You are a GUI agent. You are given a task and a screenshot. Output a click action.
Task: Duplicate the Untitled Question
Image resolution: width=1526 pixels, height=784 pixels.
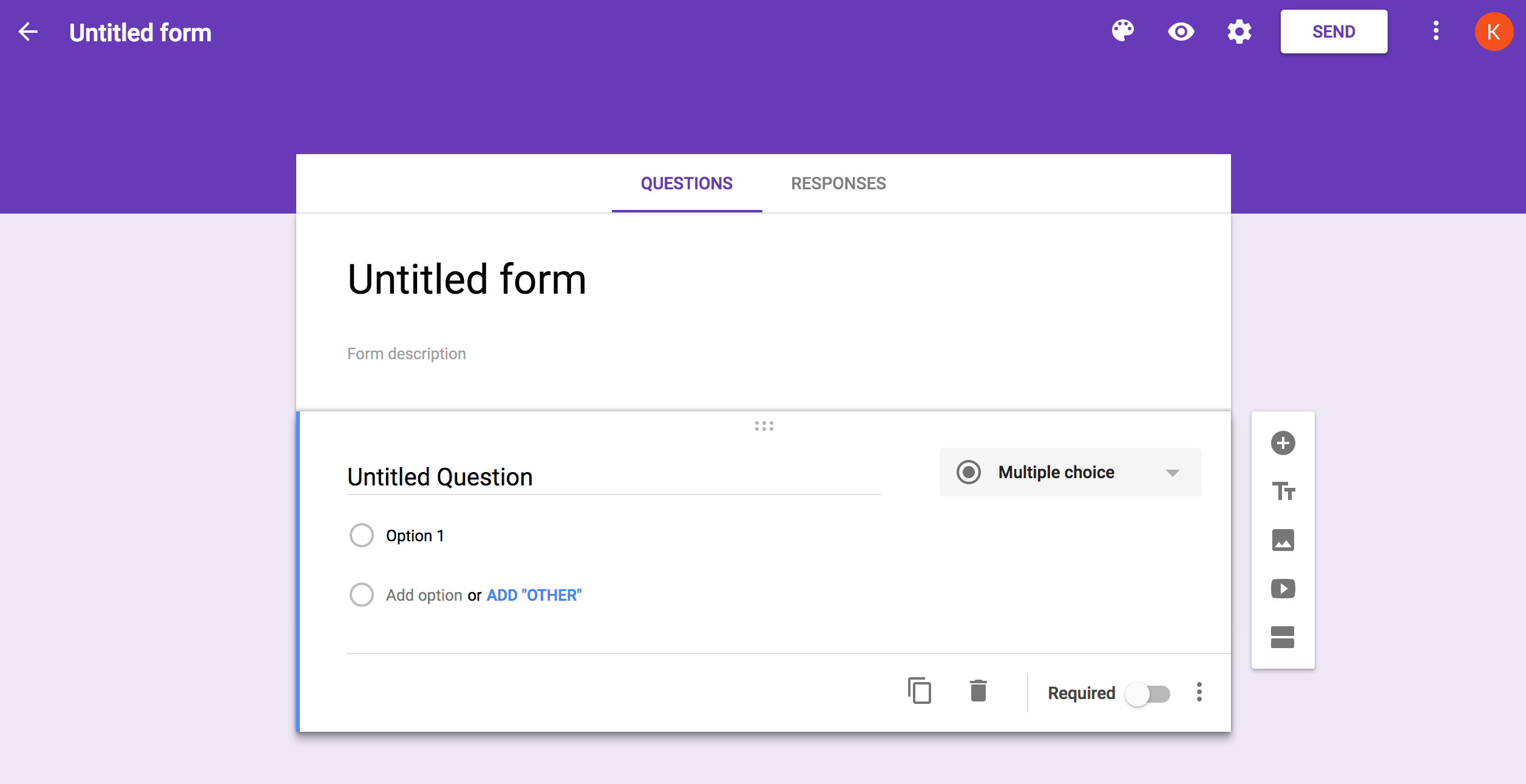click(x=919, y=691)
